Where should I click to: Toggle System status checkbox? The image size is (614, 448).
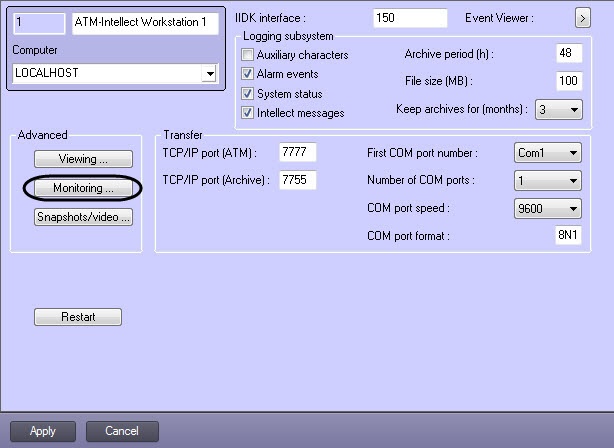tap(247, 94)
